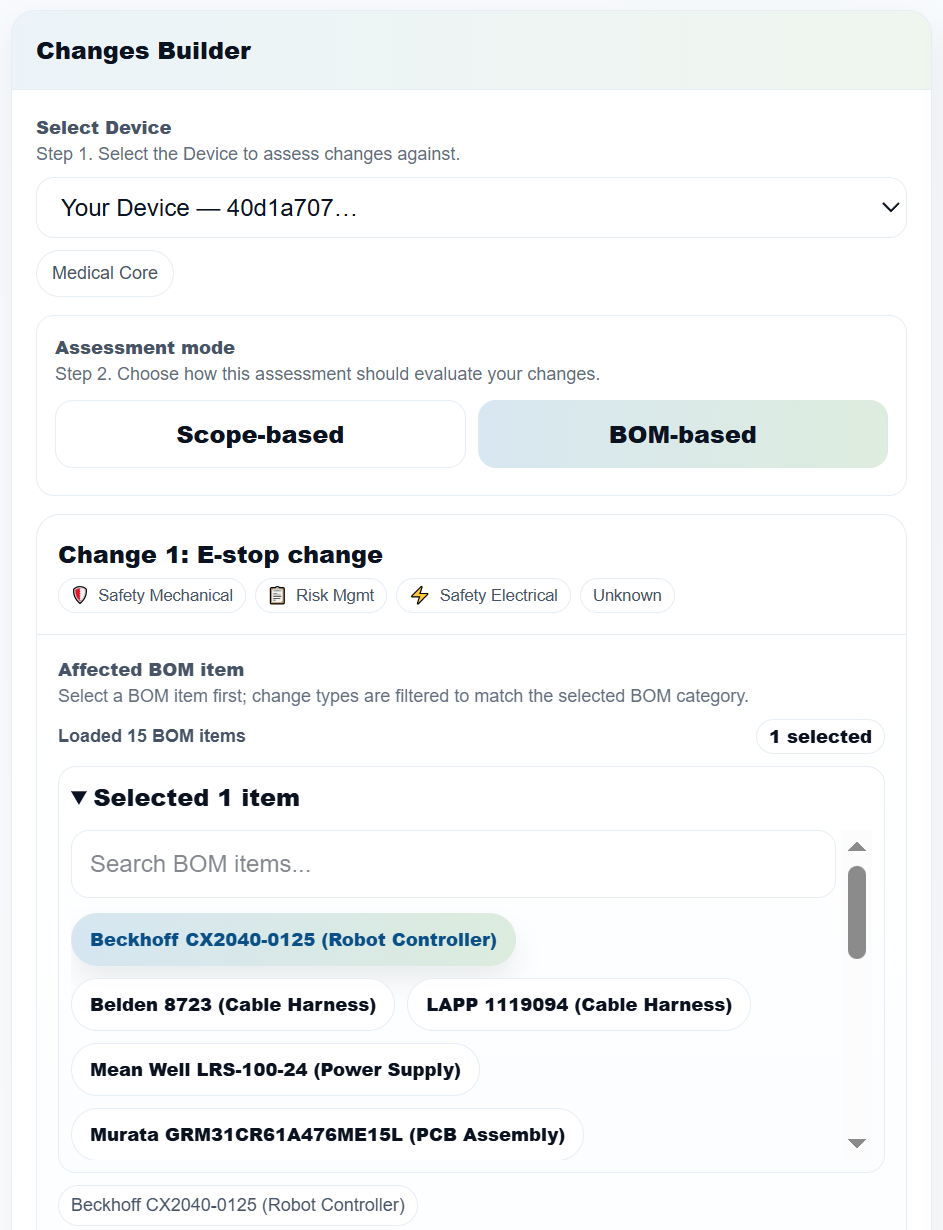The image size is (943, 1230).
Task: Click the Search BOM items field
Action: click(452, 864)
